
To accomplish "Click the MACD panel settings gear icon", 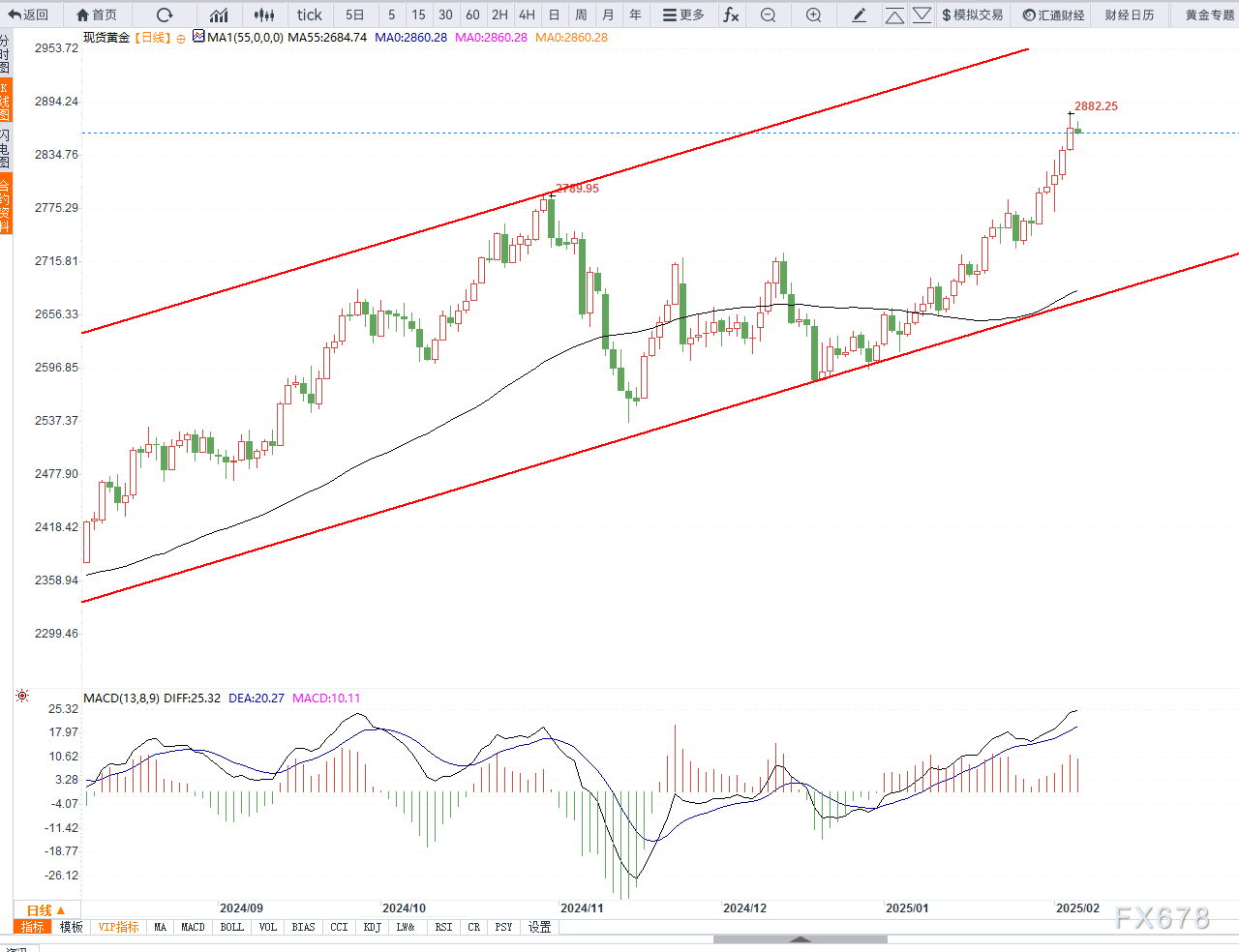I will point(22,696).
